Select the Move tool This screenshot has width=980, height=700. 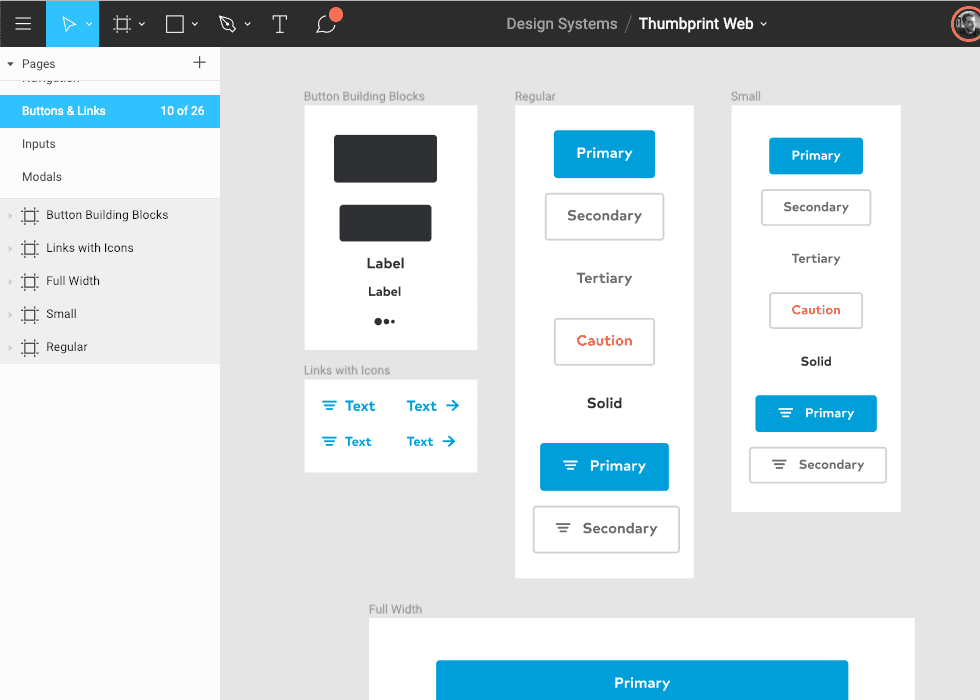(x=66, y=23)
